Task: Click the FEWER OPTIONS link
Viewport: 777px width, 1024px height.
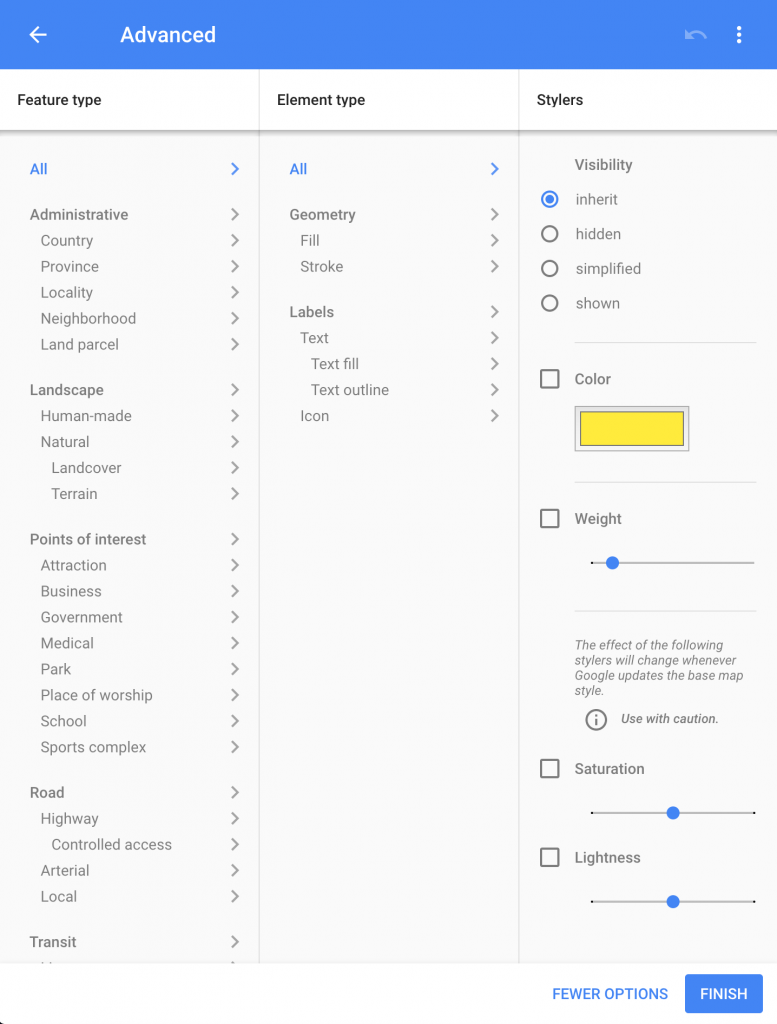Action: pyautogui.click(x=610, y=994)
